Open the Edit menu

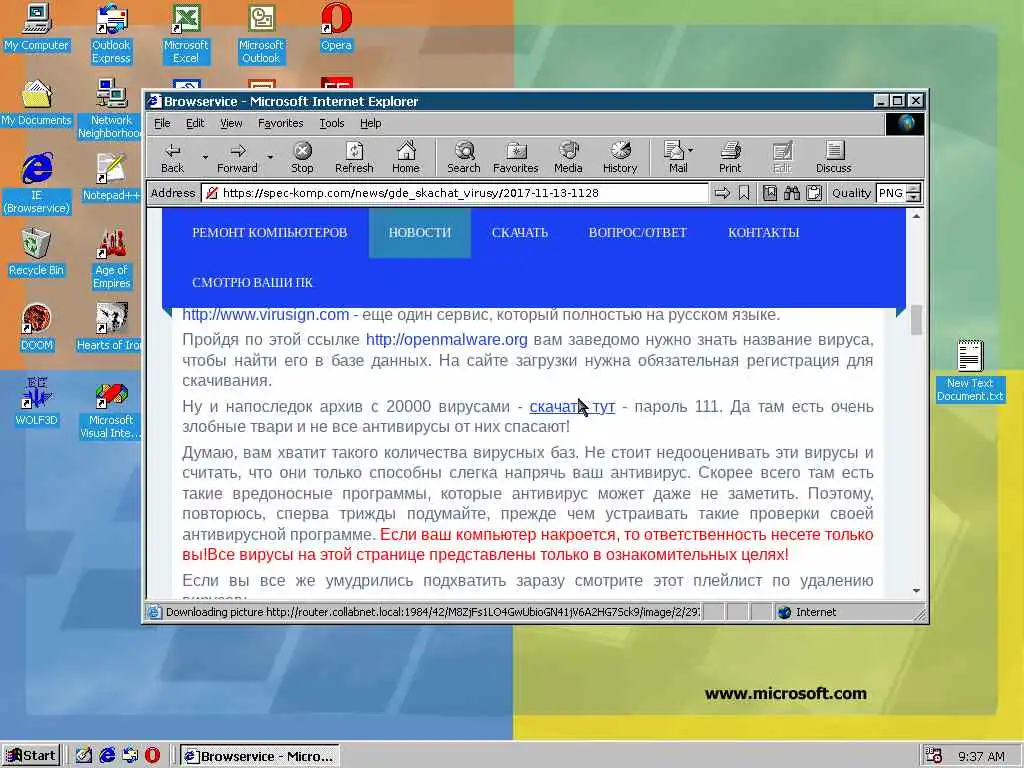pos(195,123)
